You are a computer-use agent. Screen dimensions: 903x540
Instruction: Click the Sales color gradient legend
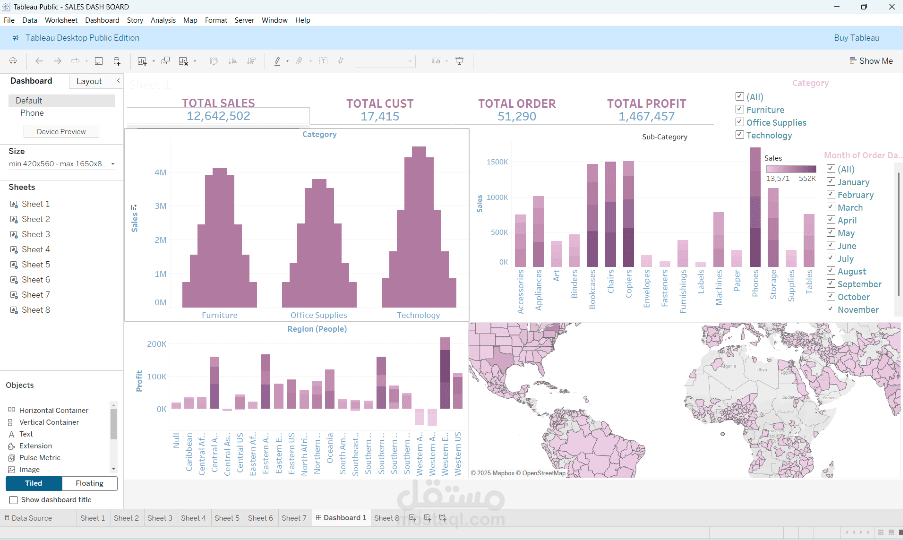coord(791,169)
